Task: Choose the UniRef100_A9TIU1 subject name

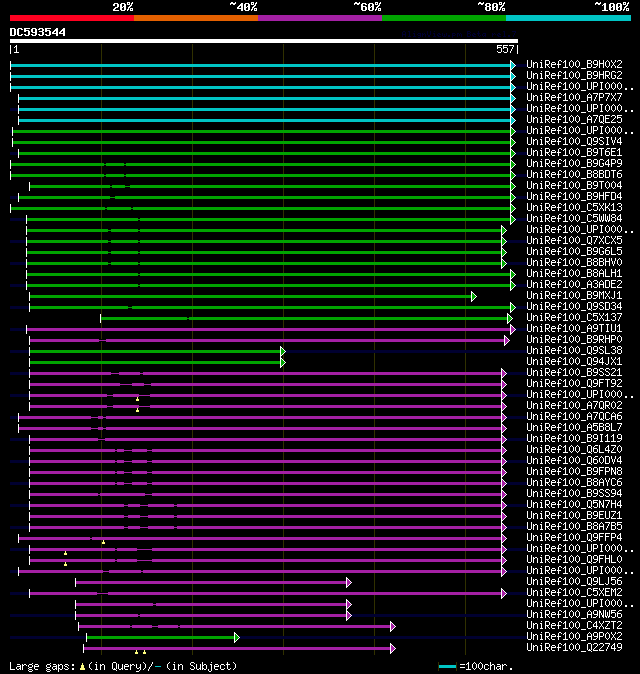Action: pos(574,329)
